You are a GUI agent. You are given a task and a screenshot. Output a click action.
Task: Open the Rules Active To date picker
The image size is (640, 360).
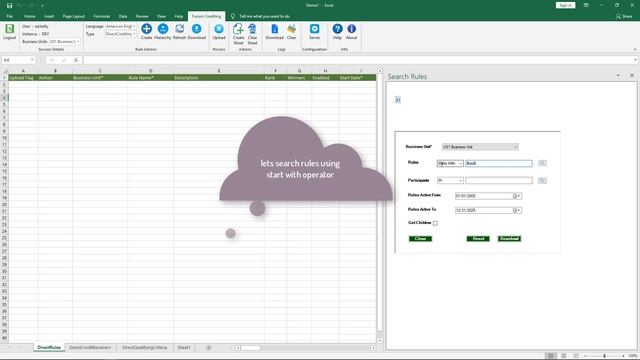(x=517, y=211)
